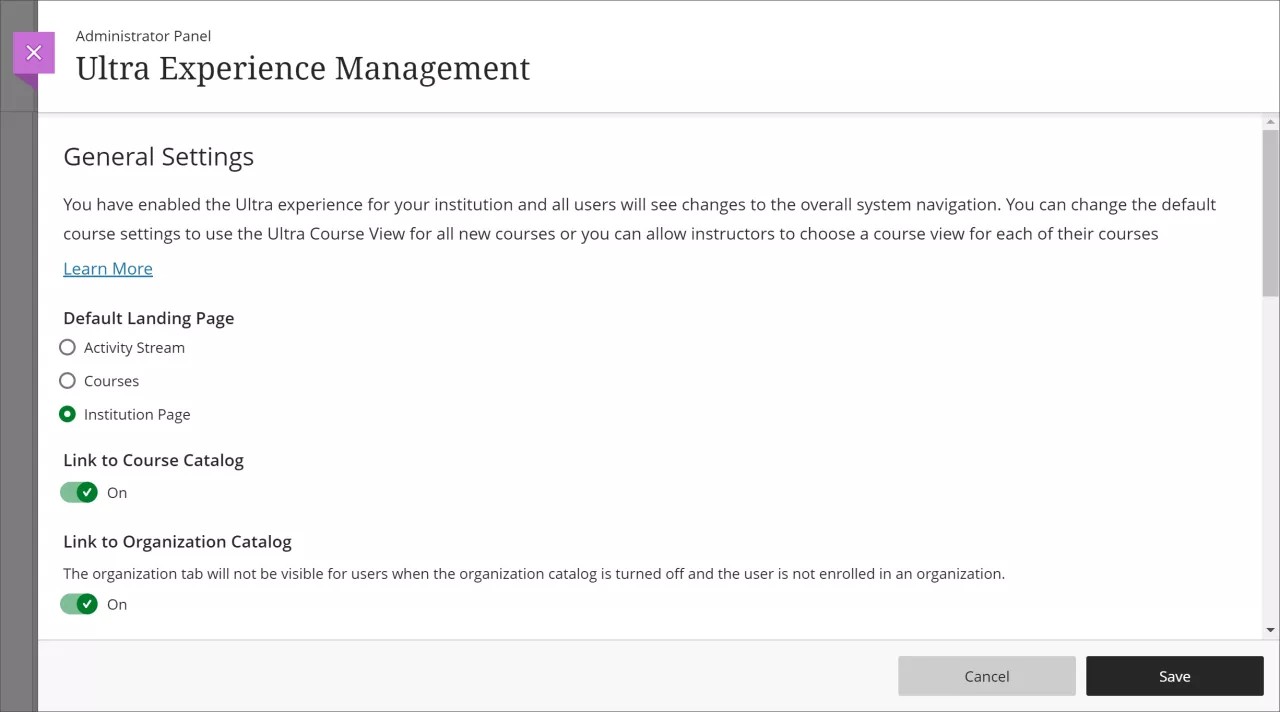The image size is (1280, 712).
Task: Select the Activity Stream landing page option
Action: (x=67, y=347)
